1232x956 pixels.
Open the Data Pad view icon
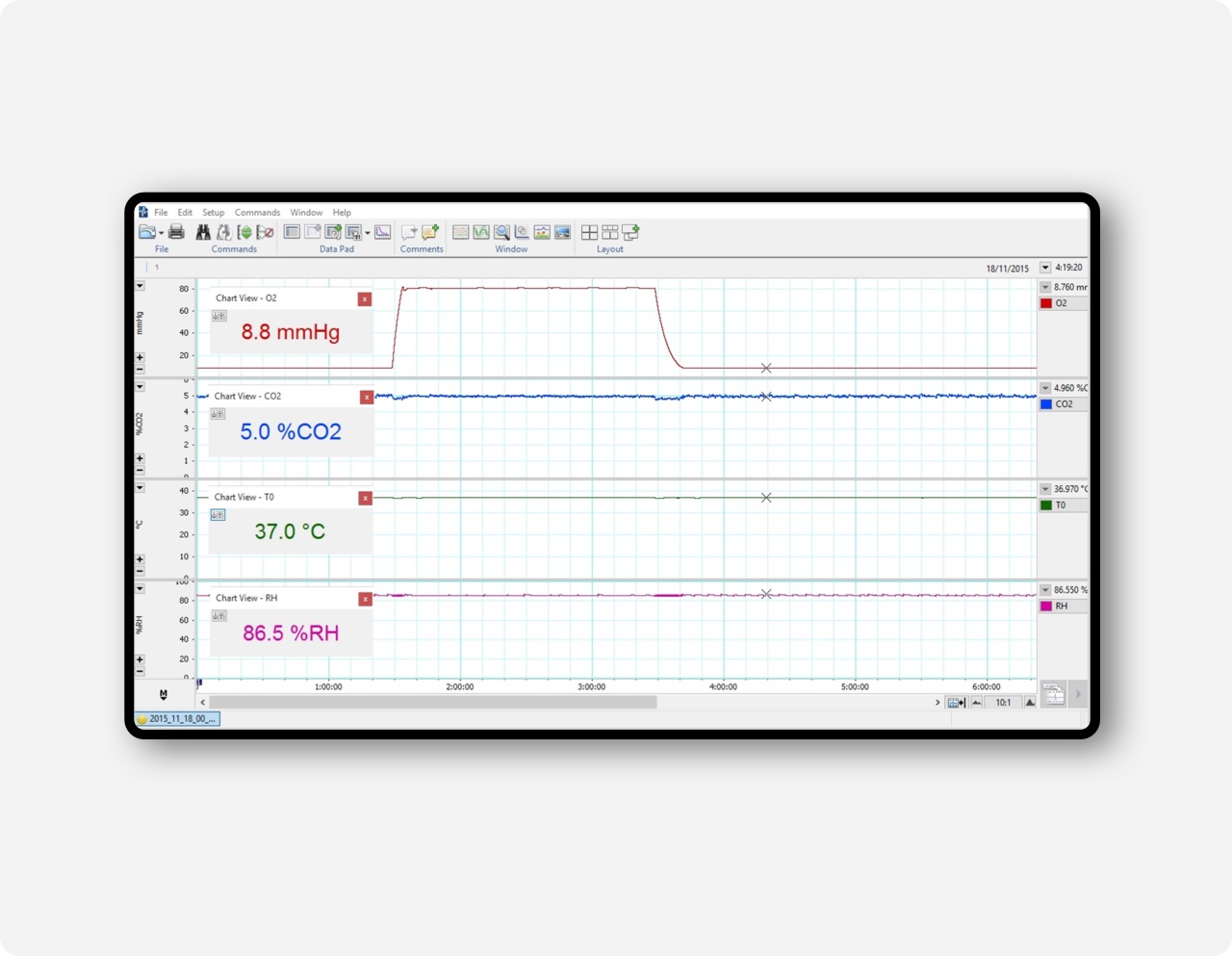292,232
